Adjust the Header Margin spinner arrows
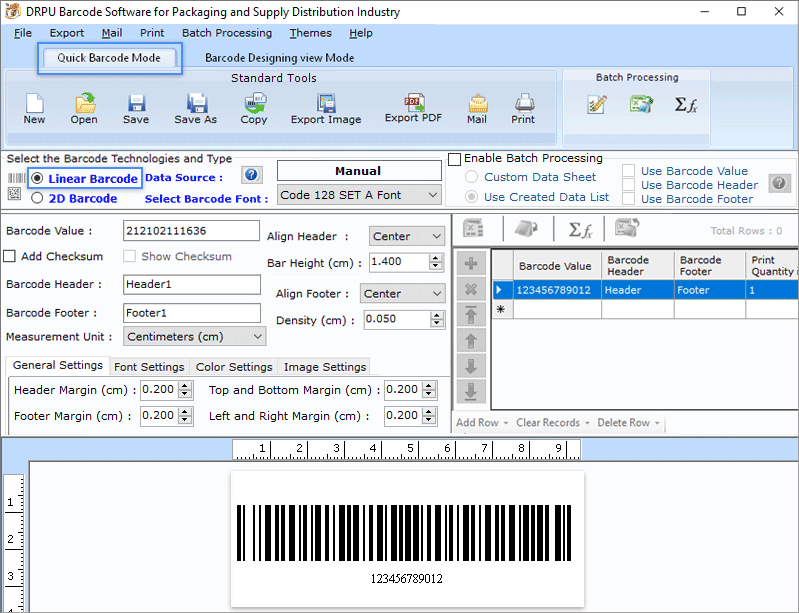799x613 pixels. (x=186, y=390)
